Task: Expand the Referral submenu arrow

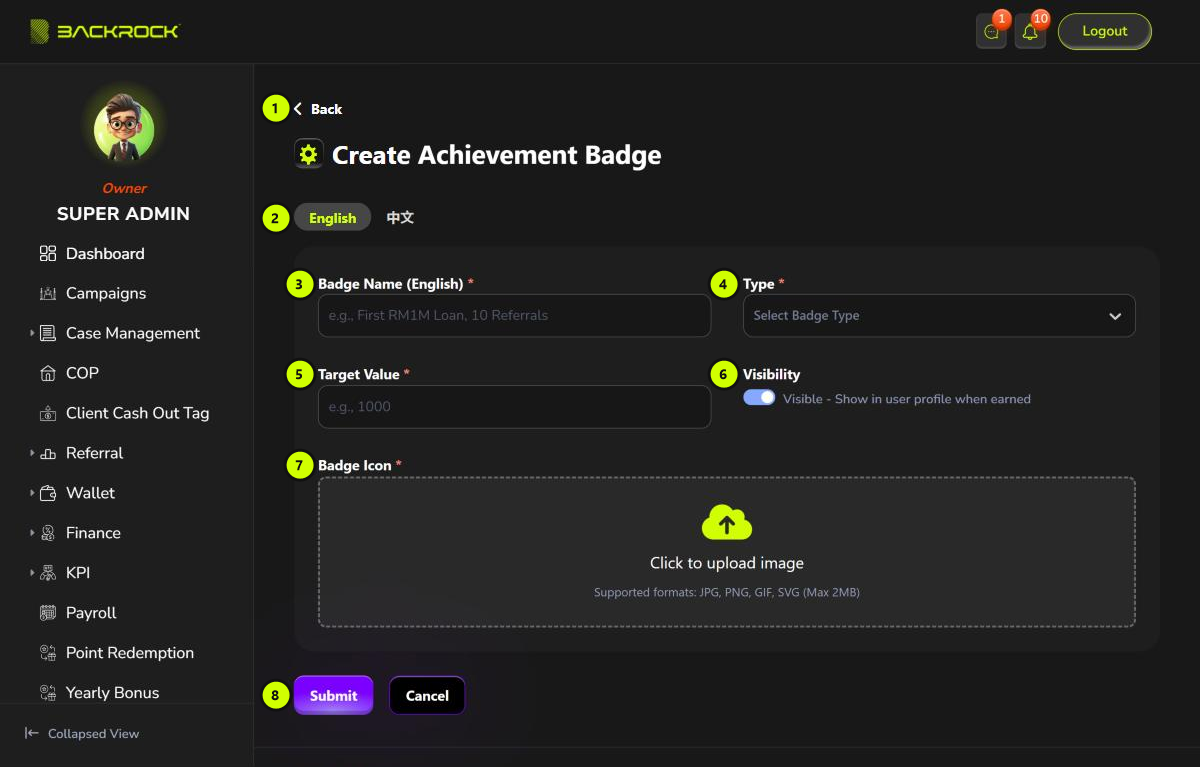Action: pyautogui.click(x=31, y=453)
